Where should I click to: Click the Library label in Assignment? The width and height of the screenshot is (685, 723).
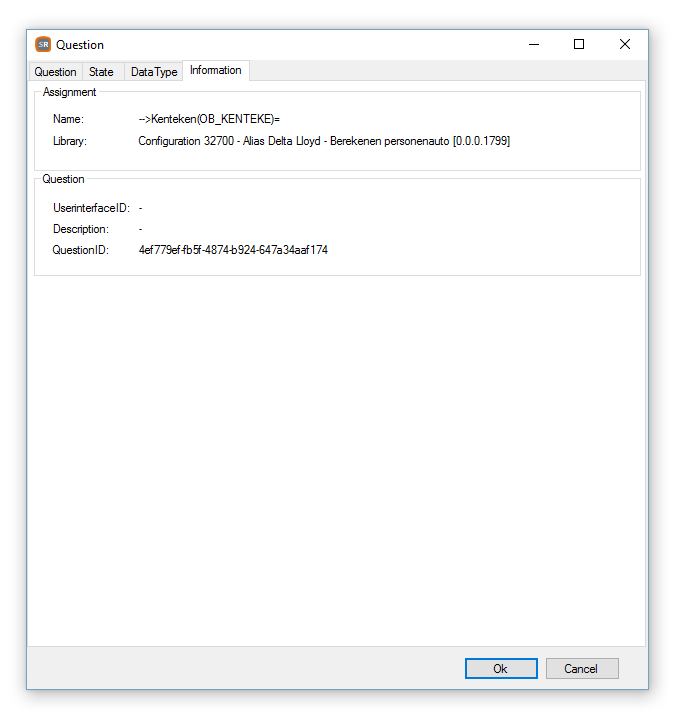click(x=70, y=141)
